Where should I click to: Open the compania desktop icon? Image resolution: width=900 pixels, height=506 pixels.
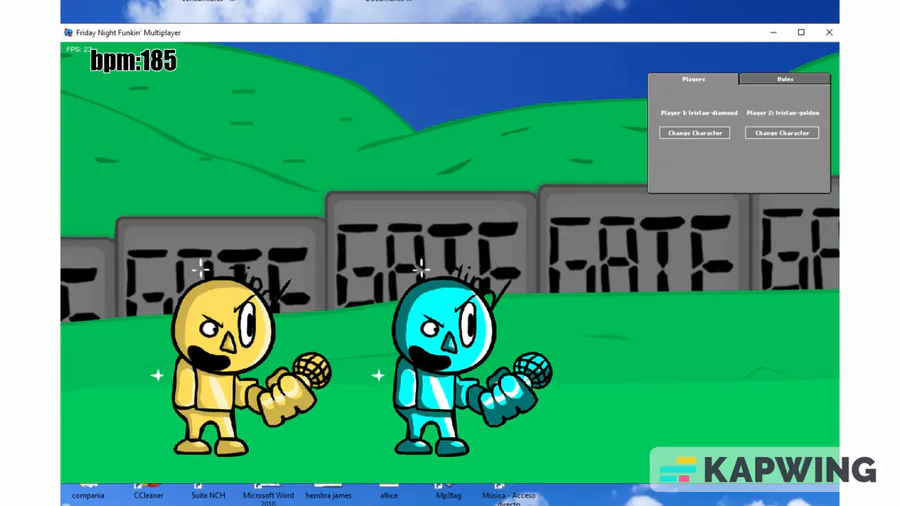coord(88,492)
